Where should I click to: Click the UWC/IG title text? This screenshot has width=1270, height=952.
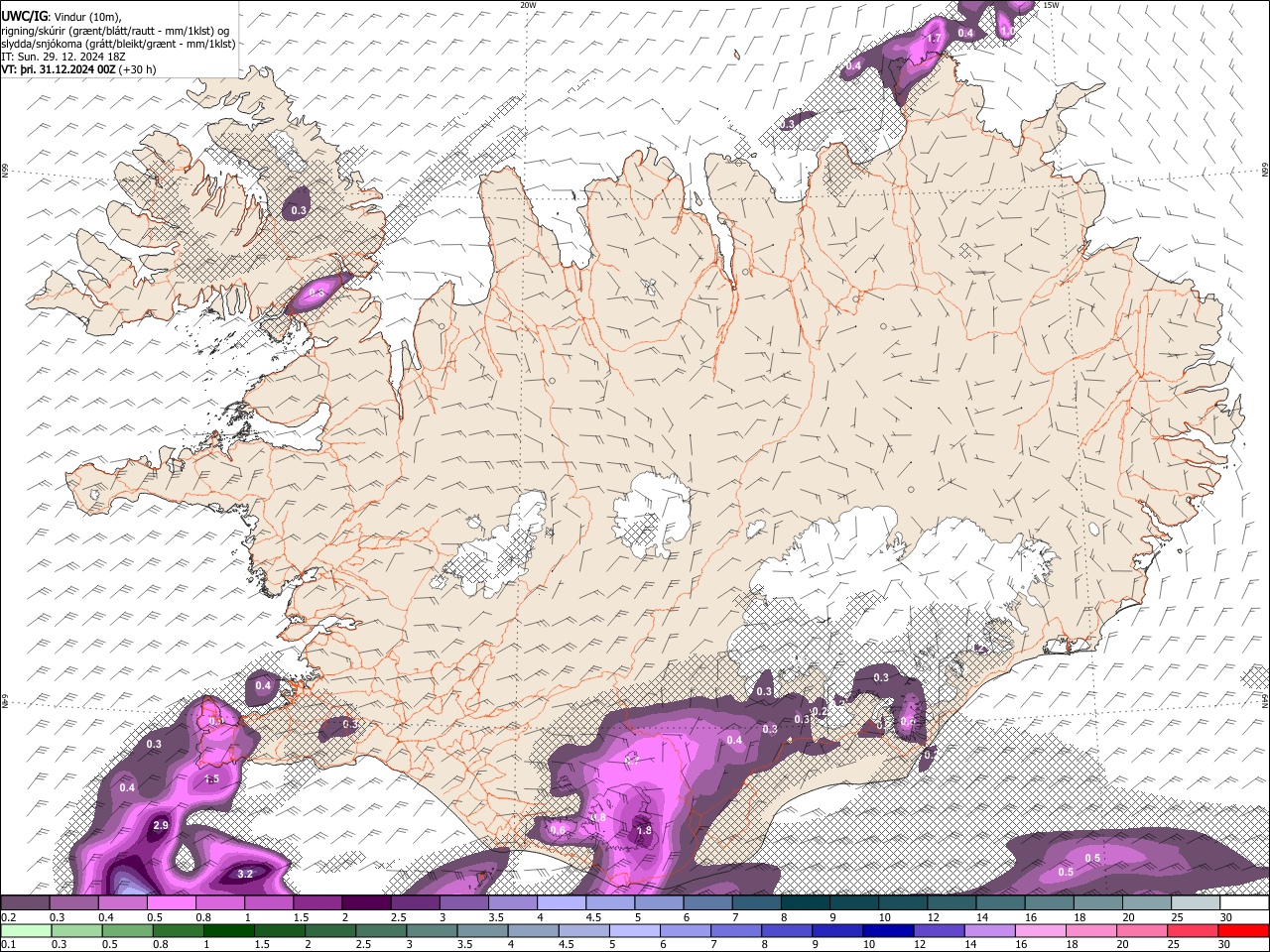(24, 16)
